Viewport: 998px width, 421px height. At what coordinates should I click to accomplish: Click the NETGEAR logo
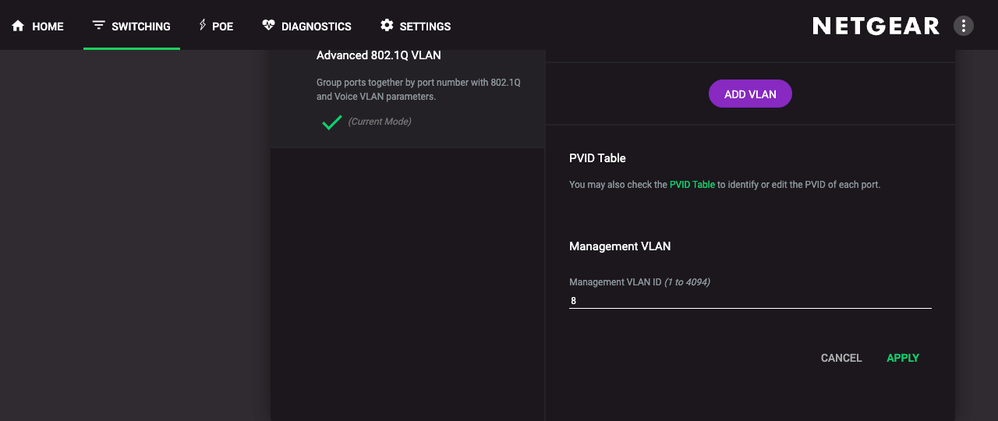(x=876, y=26)
